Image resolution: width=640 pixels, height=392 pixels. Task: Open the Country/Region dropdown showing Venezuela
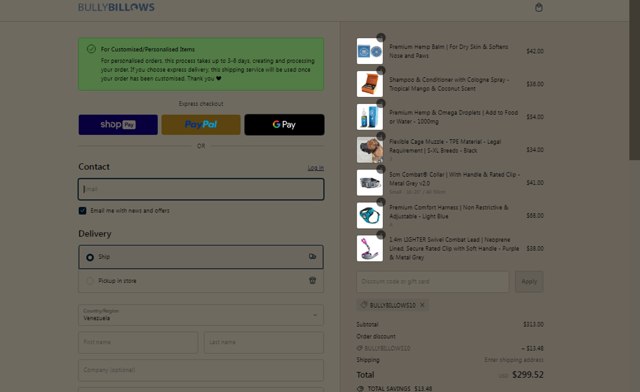[201, 315]
